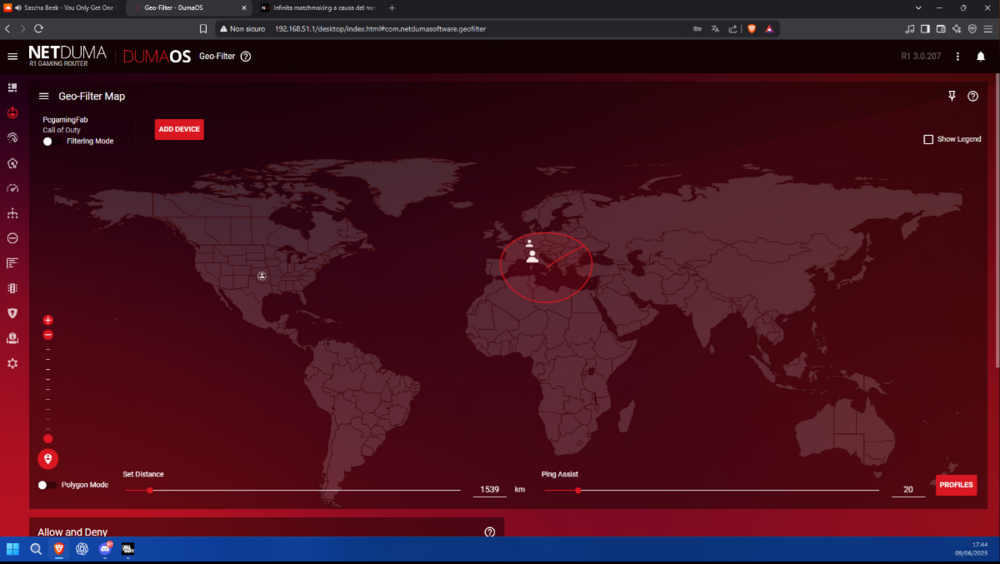Open the tab search dropdown arrow
Viewport: 1000px width, 564px height.
(918, 8)
